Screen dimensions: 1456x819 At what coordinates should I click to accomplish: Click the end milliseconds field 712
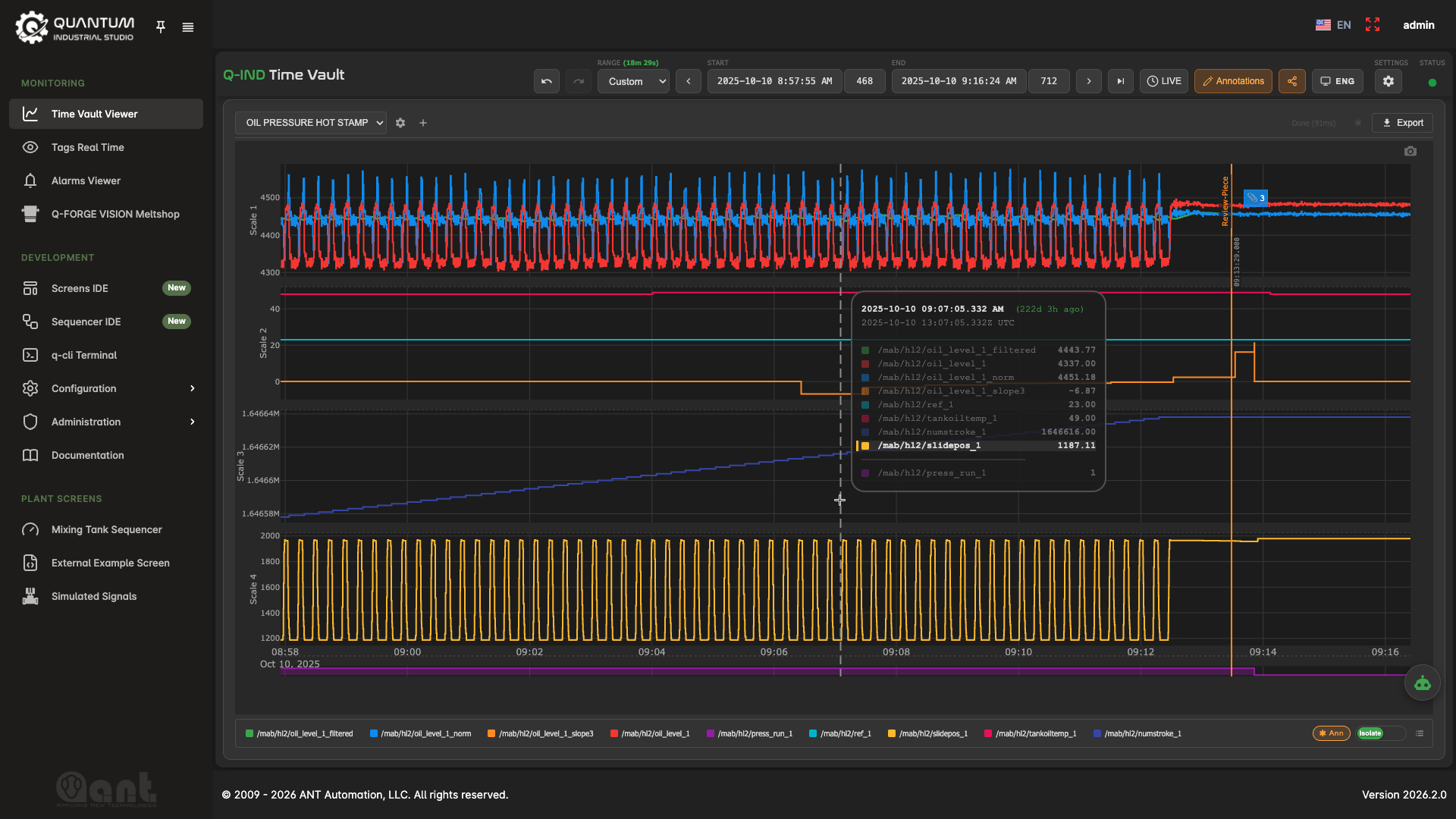coord(1049,81)
